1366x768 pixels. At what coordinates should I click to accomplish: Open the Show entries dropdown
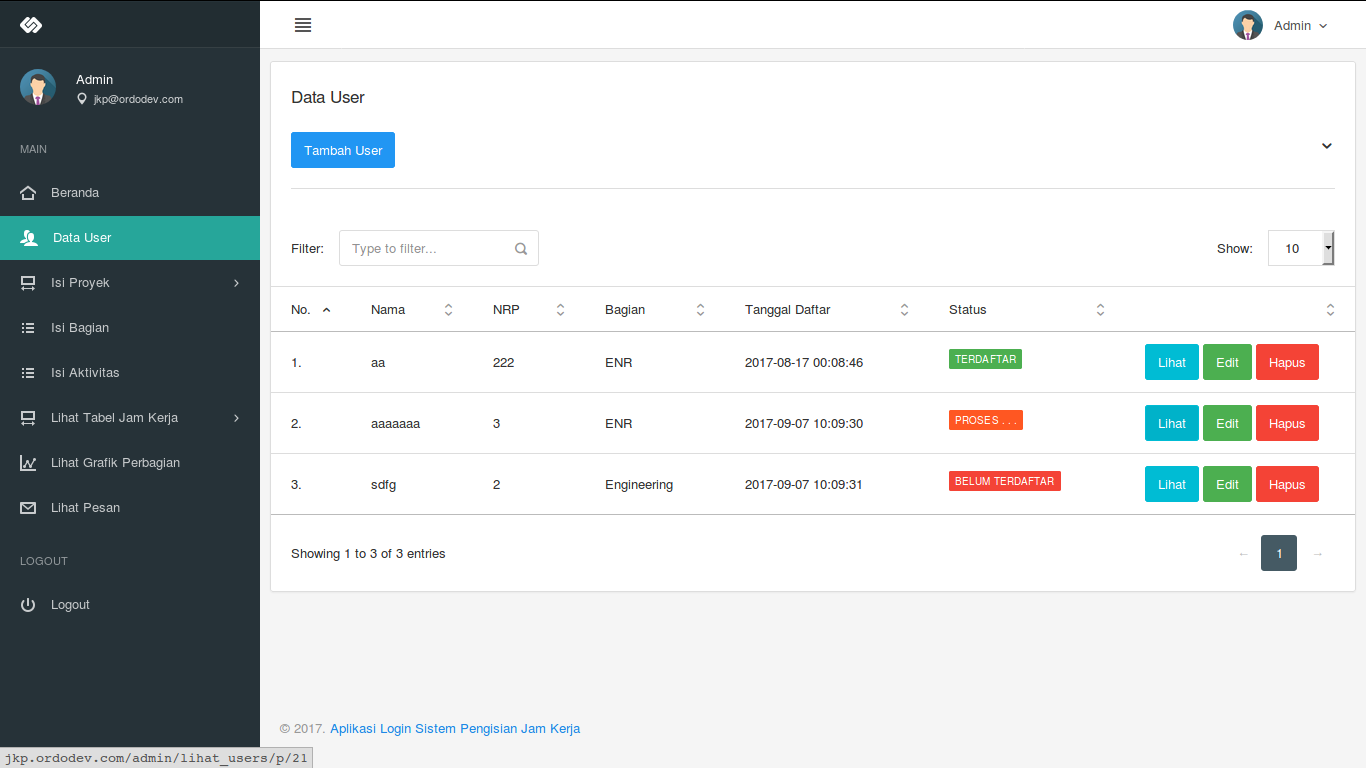1301,248
